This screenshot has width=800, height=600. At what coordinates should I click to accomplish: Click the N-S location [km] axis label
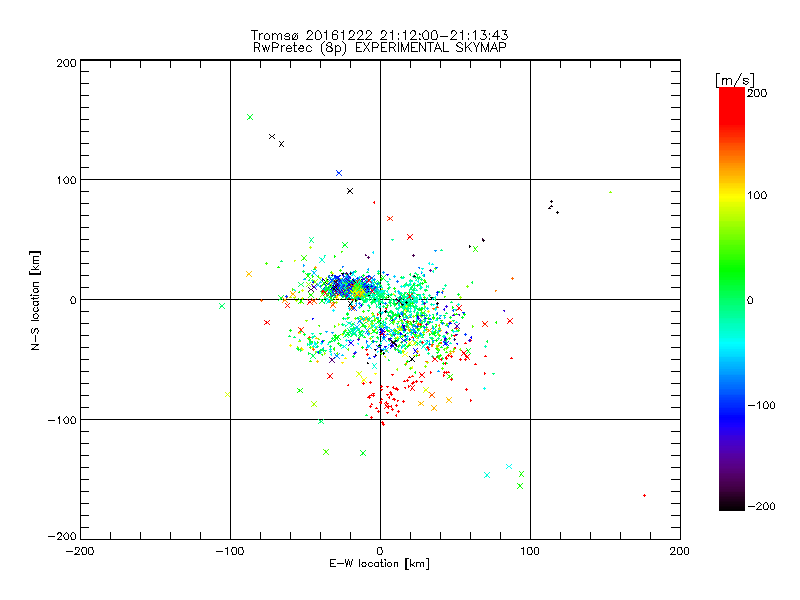[x=35, y=301]
